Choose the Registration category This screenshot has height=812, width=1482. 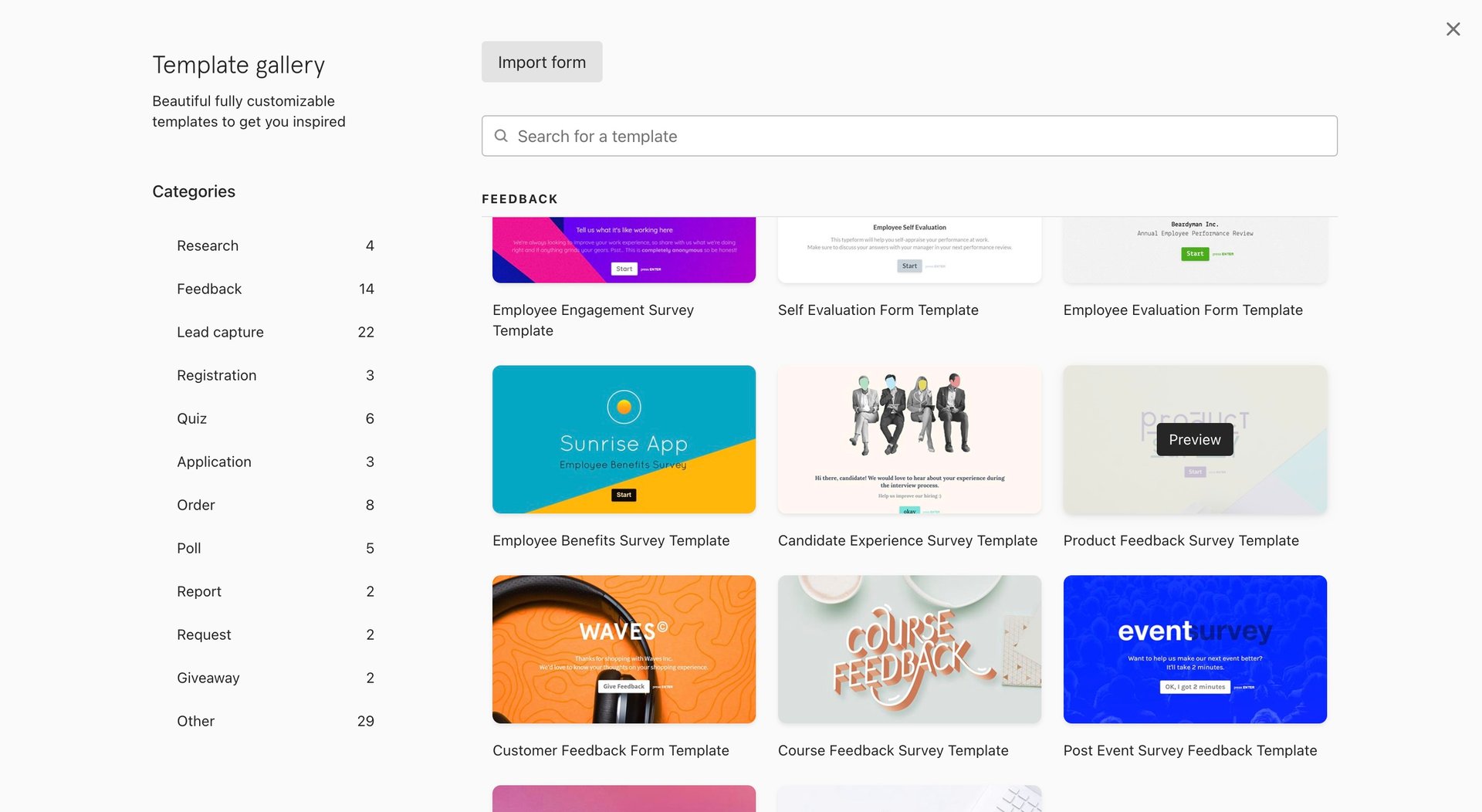276,375
